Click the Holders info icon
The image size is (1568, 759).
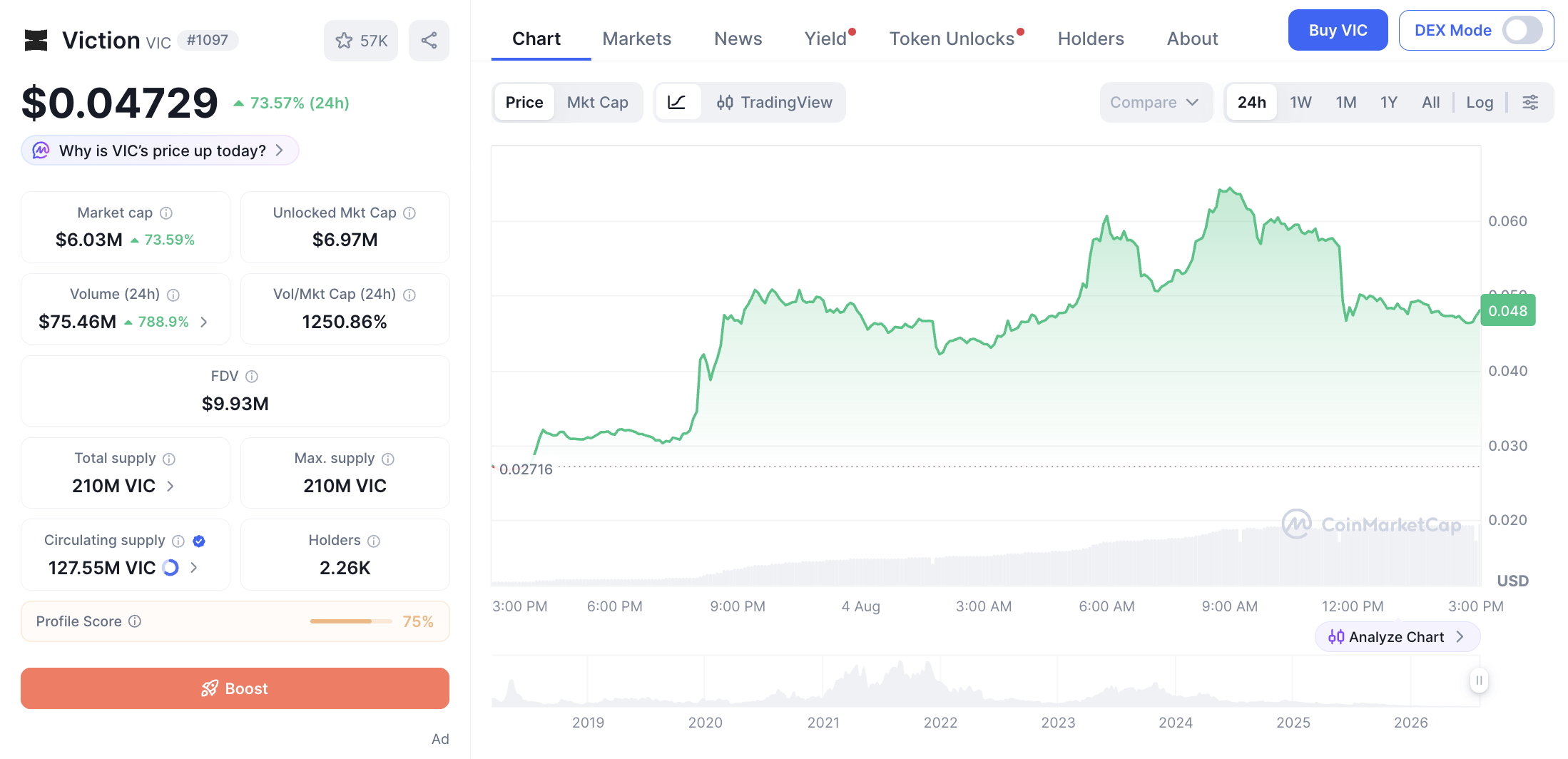[x=374, y=541]
